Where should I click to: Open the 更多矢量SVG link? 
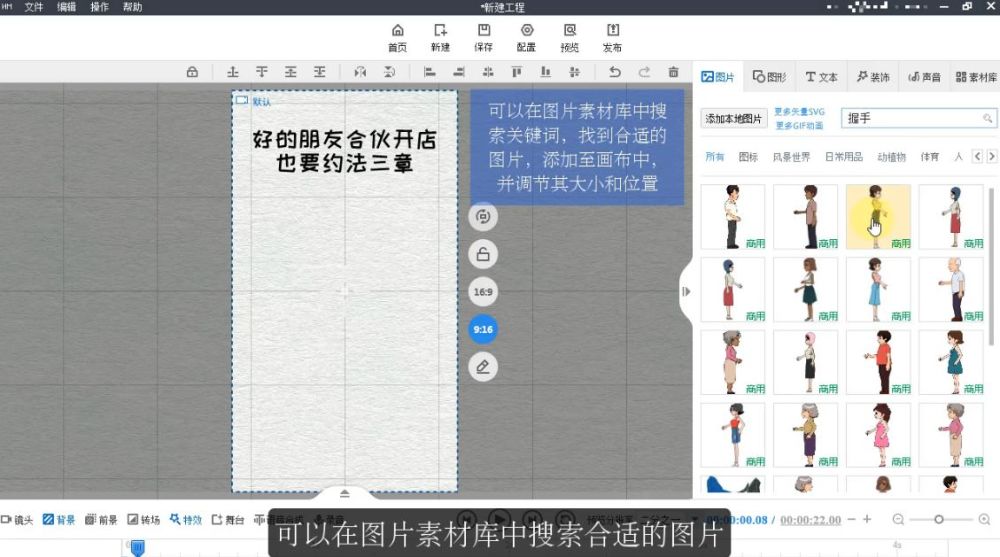(x=799, y=112)
